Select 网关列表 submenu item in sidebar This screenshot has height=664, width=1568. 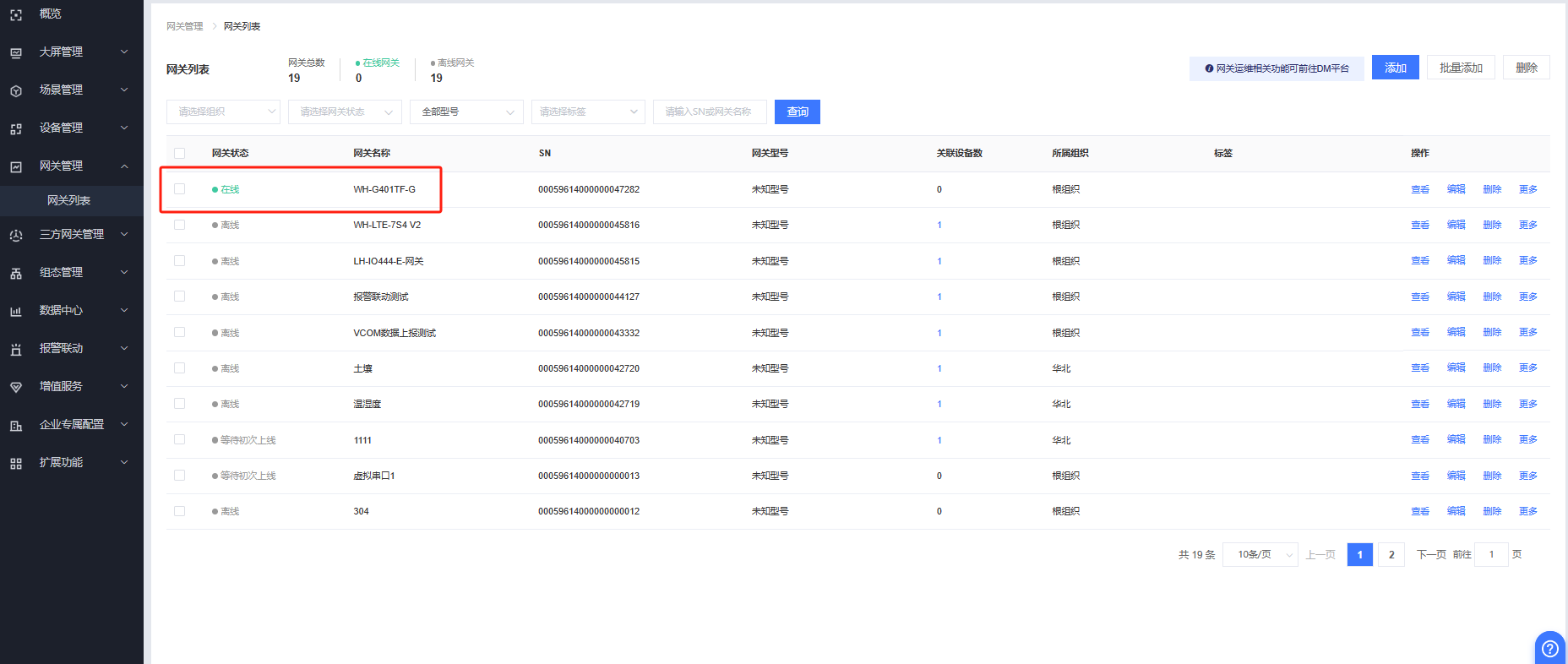(x=68, y=201)
